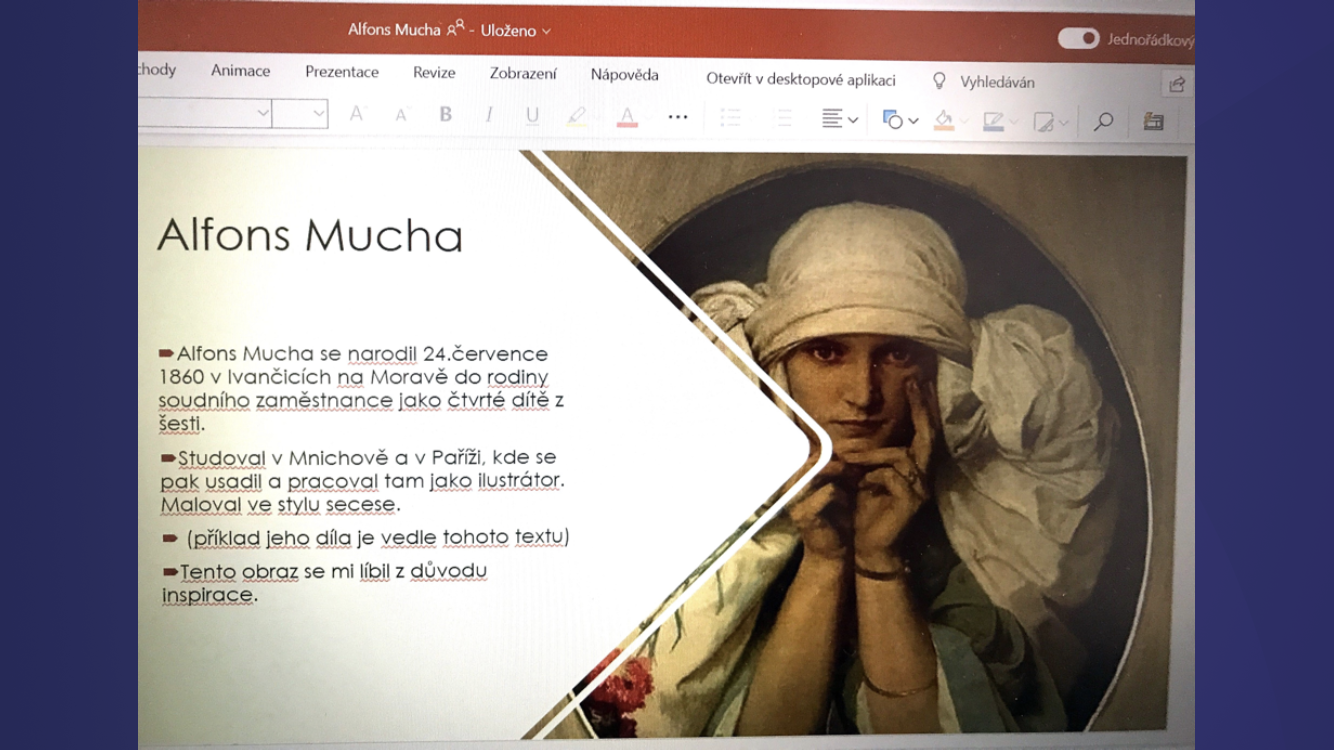Switch to the Revize tab
The height and width of the screenshot is (750, 1334).
(434, 72)
